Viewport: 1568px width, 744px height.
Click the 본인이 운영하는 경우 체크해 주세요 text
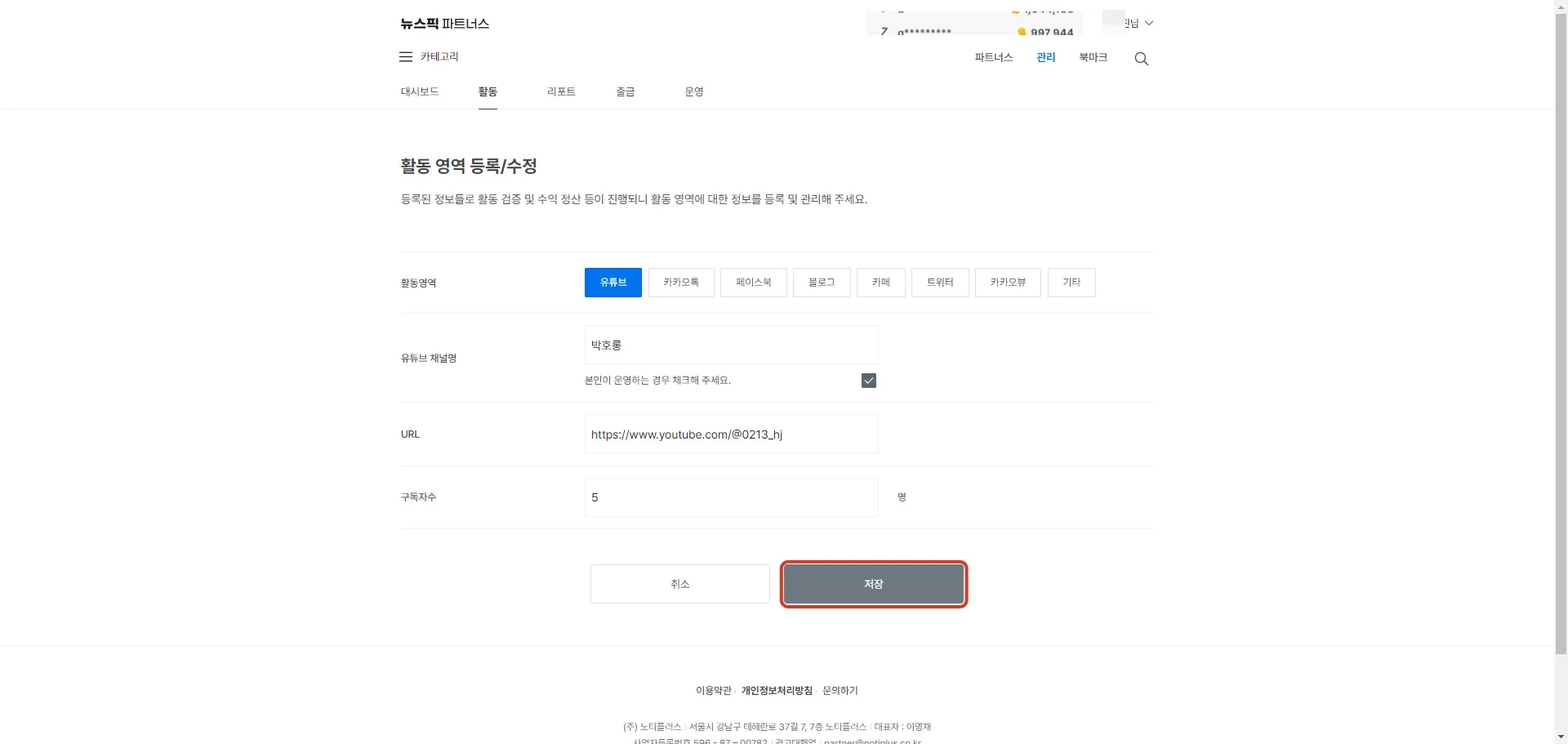[657, 381]
